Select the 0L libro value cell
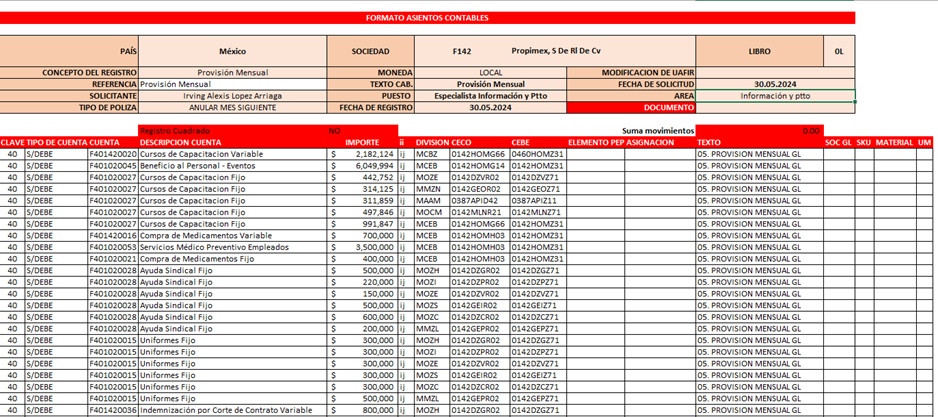Image resolution: width=938 pixels, height=417 pixels. 838,51
